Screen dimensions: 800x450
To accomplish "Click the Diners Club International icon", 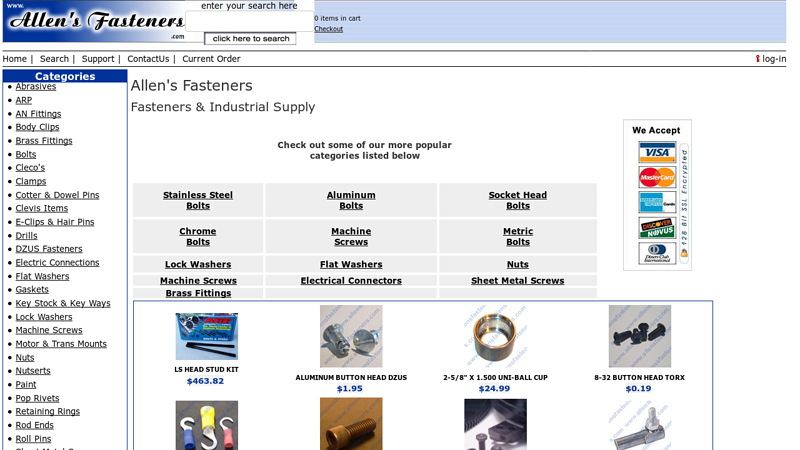I will [657, 253].
